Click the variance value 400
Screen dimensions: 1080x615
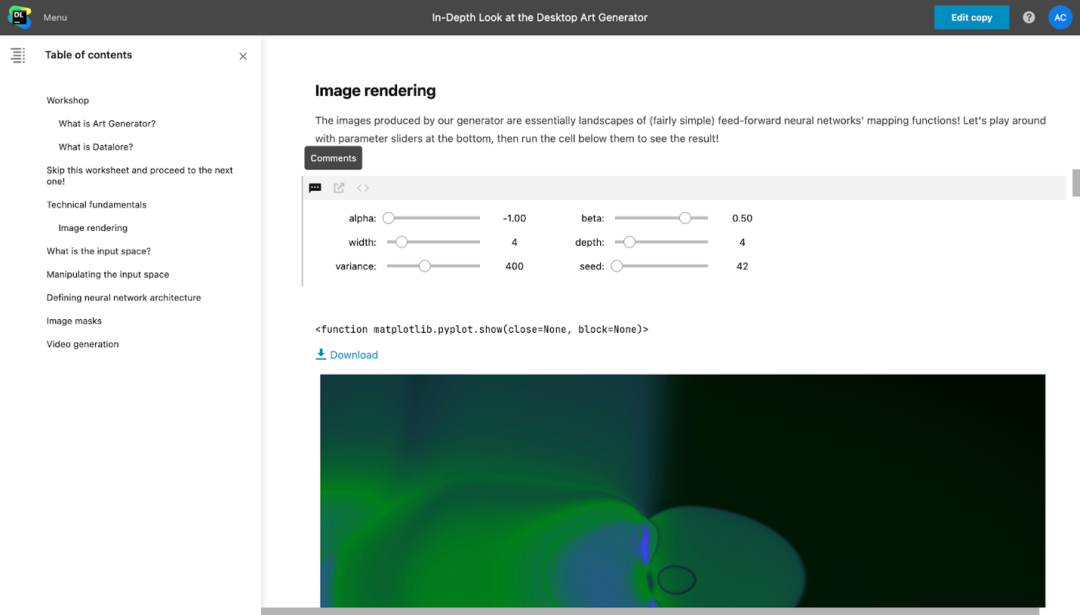(514, 267)
